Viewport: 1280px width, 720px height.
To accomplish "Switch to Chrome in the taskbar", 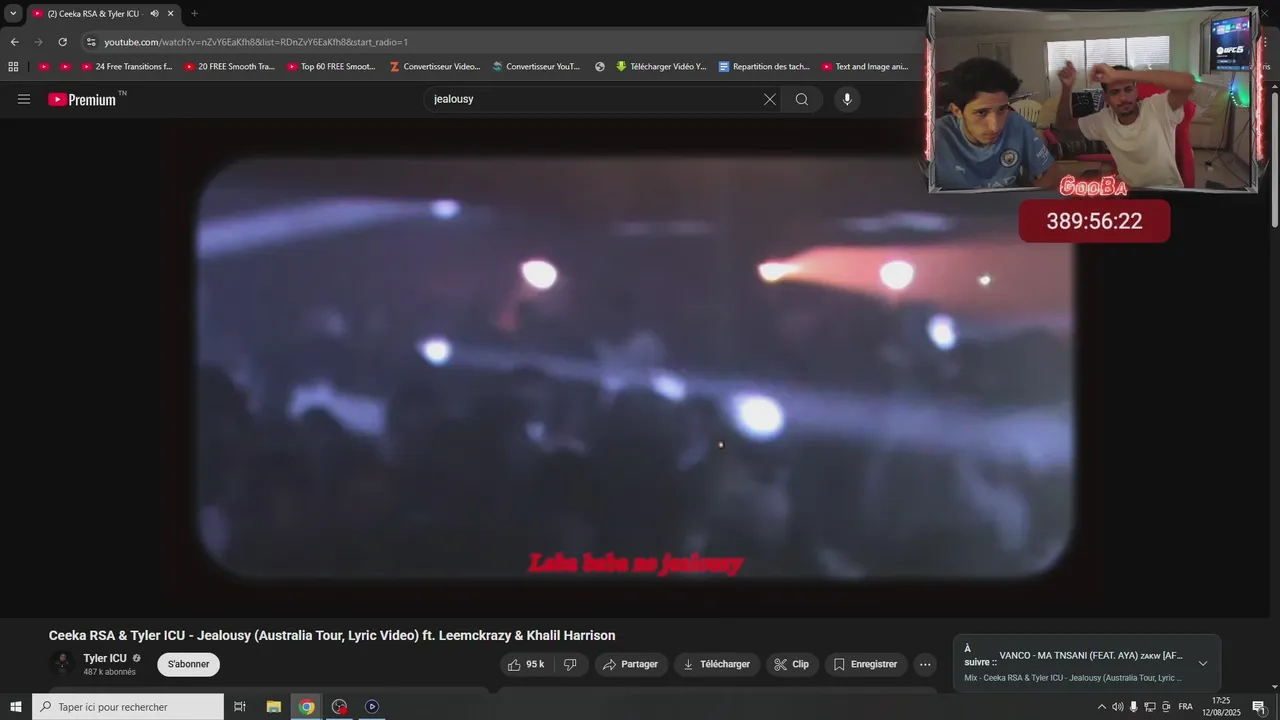I will pos(307,706).
